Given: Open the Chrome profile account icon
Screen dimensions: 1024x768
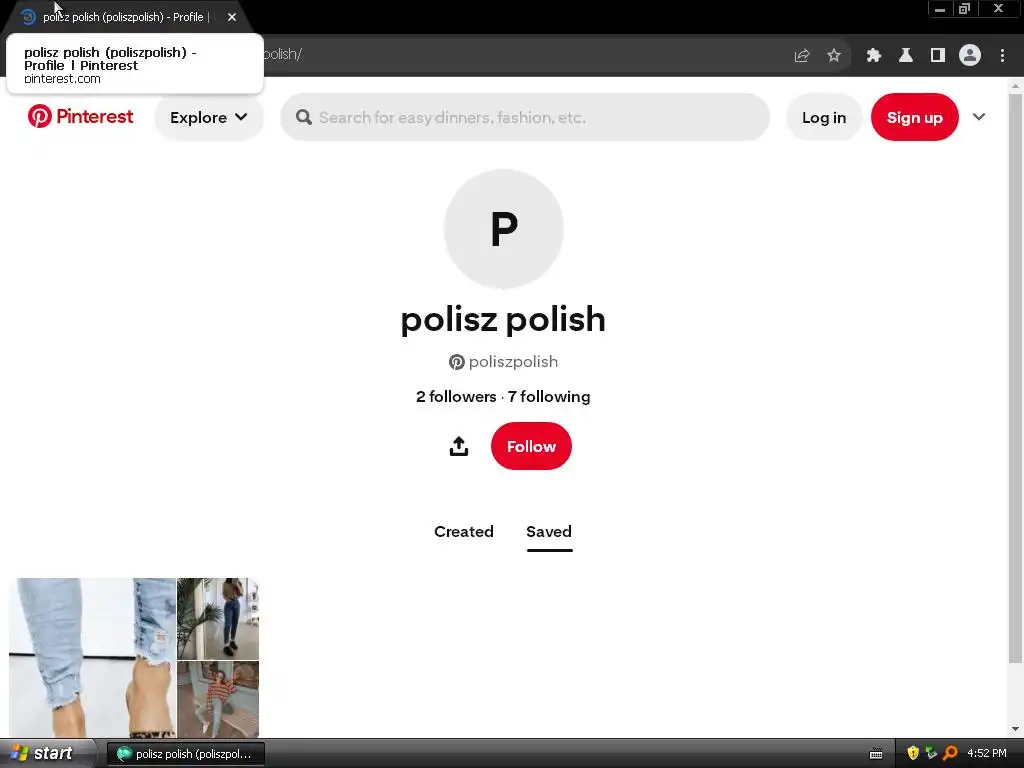Looking at the screenshot, I should pos(970,56).
